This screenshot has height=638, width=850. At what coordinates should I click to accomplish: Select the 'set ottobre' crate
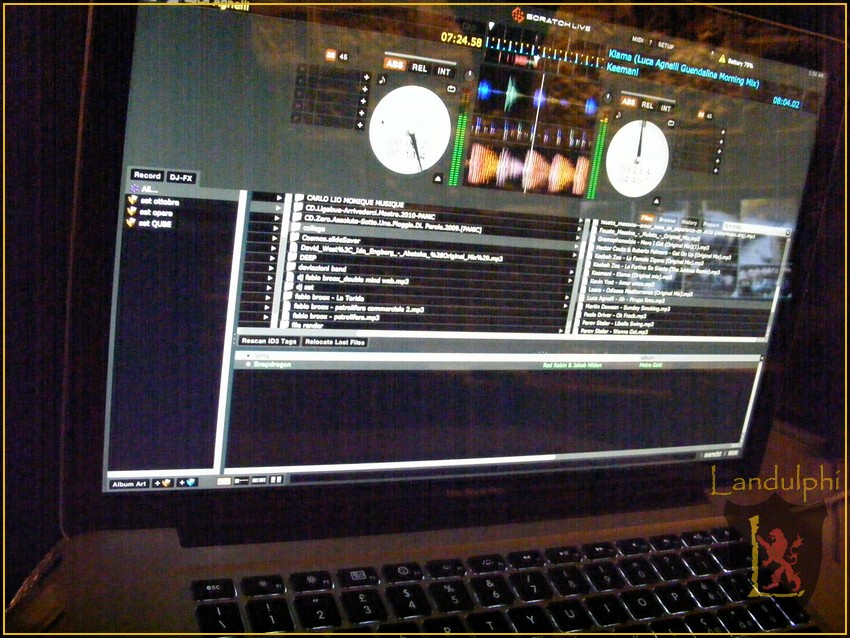point(159,202)
